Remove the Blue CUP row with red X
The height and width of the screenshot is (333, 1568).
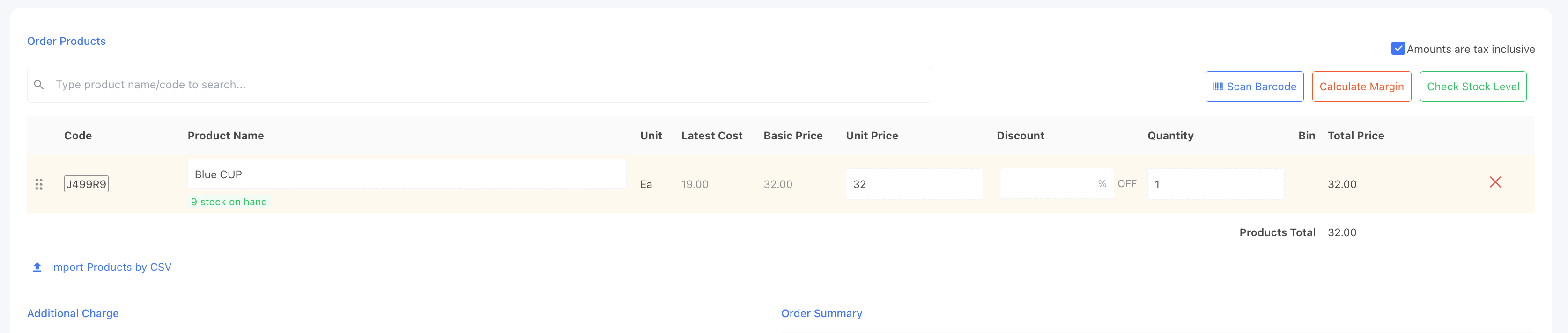1495,181
